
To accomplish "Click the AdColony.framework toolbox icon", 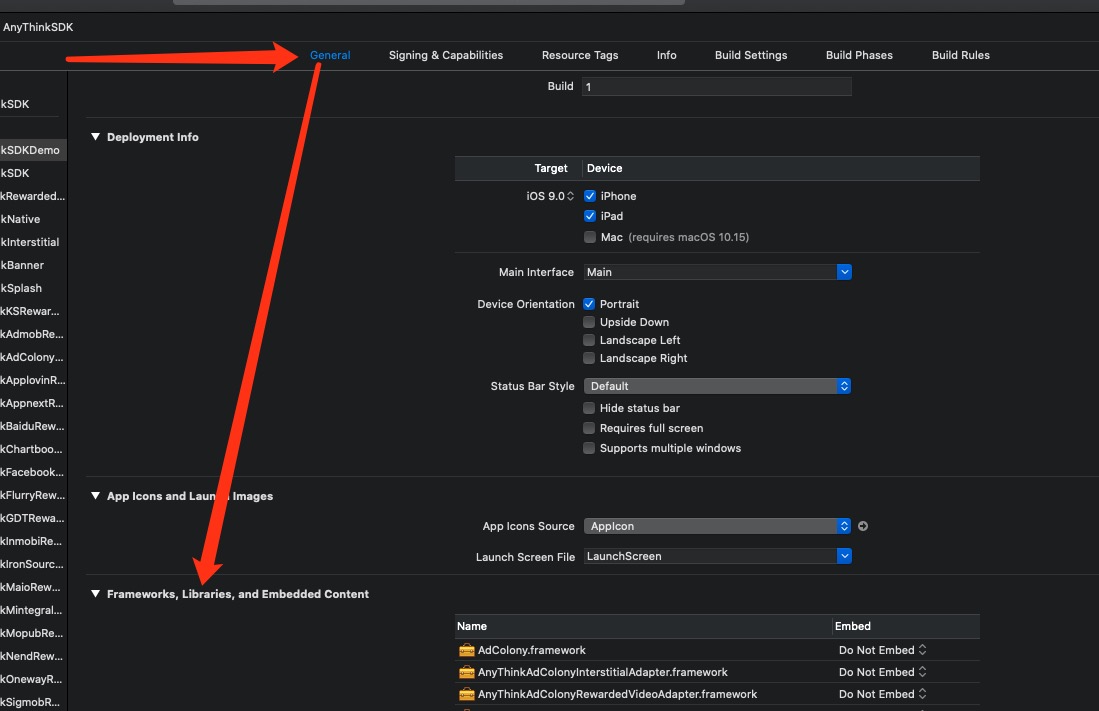I will point(467,650).
